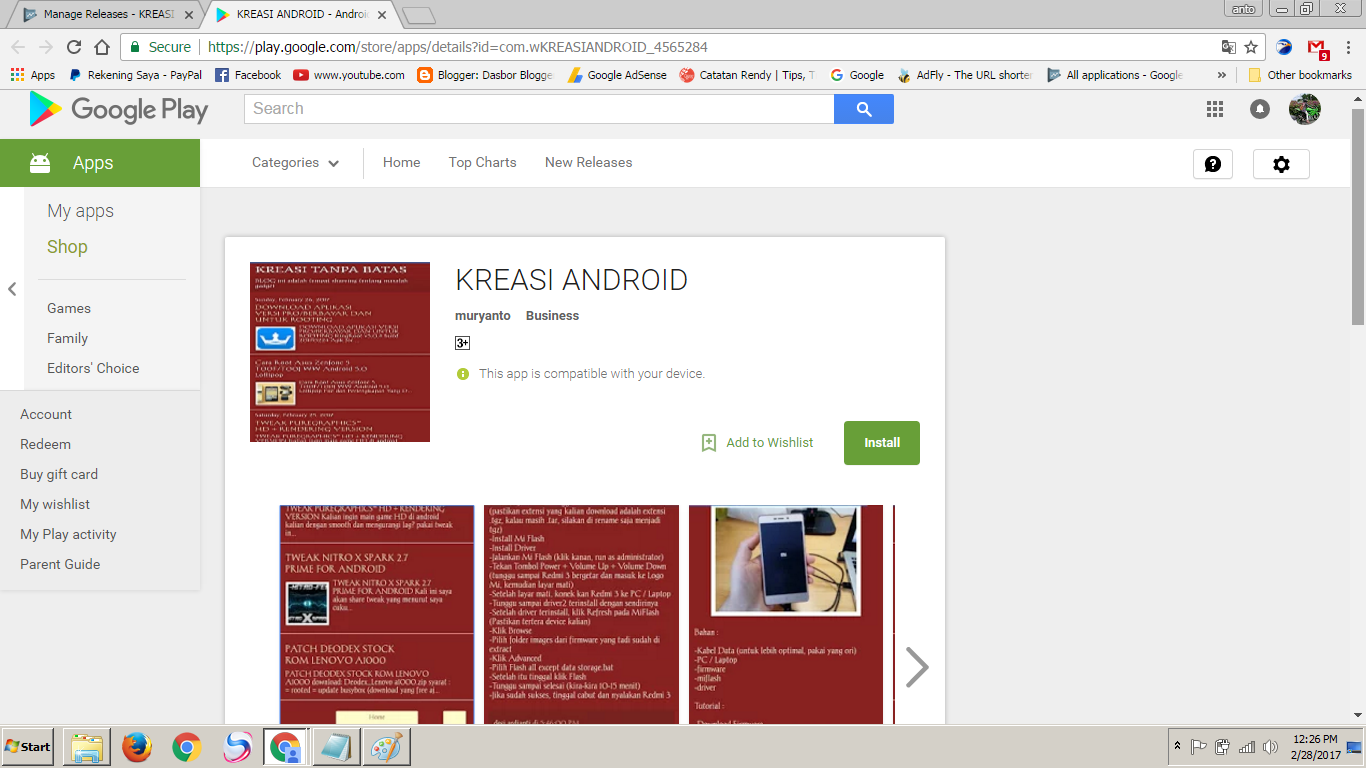The width and height of the screenshot is (1366, 768).
Task: Click the browser address bar URL
Action: tap(460, 47)
